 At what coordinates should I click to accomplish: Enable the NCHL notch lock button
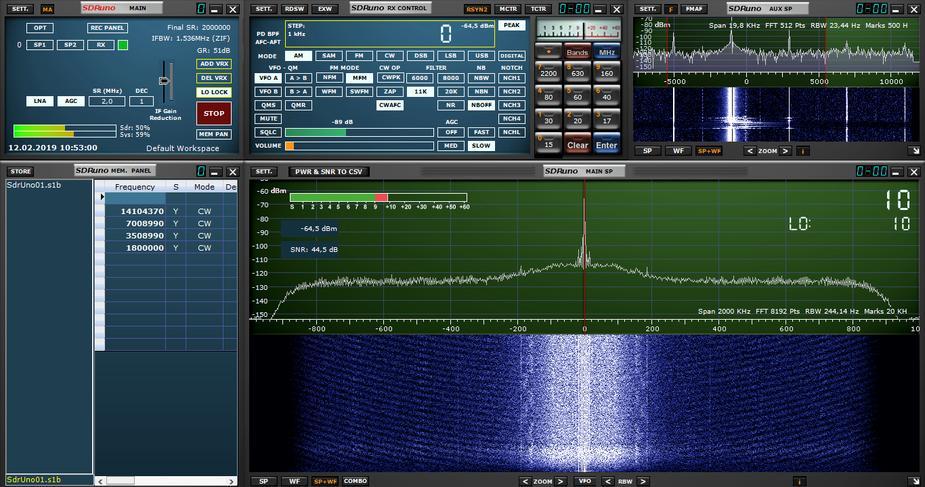click(x=511, y=132)
